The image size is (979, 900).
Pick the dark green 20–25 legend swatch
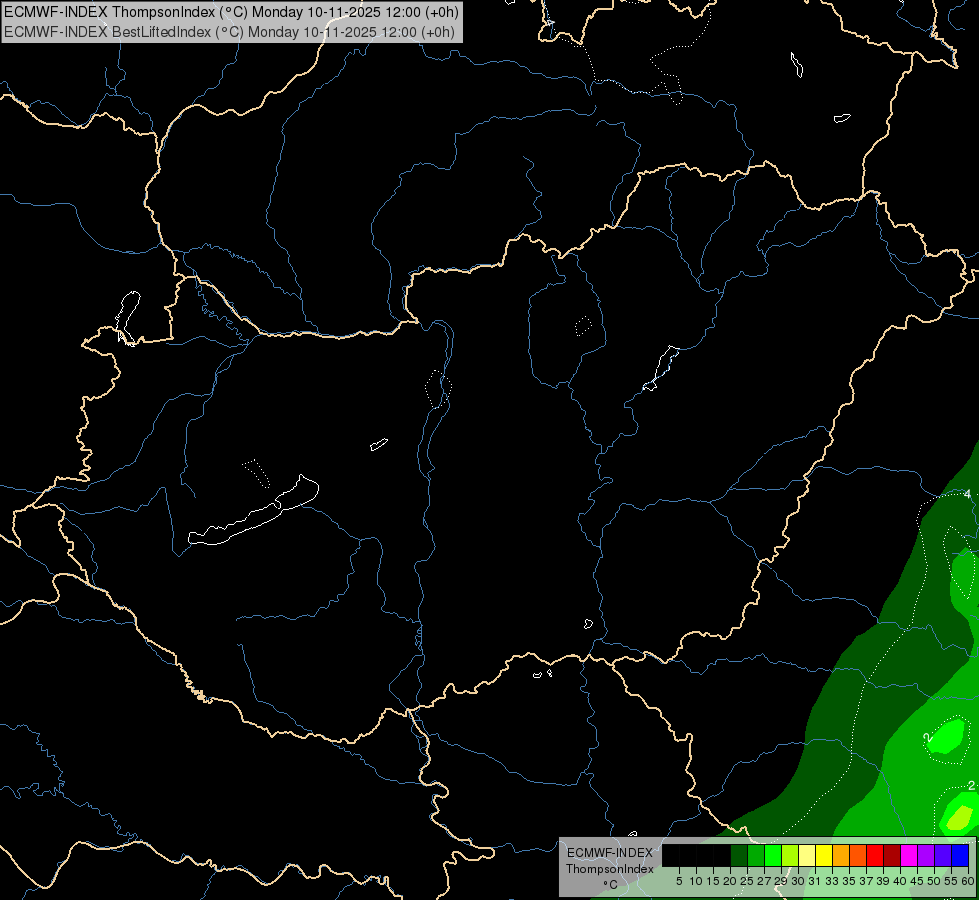[x=739, y=855]
